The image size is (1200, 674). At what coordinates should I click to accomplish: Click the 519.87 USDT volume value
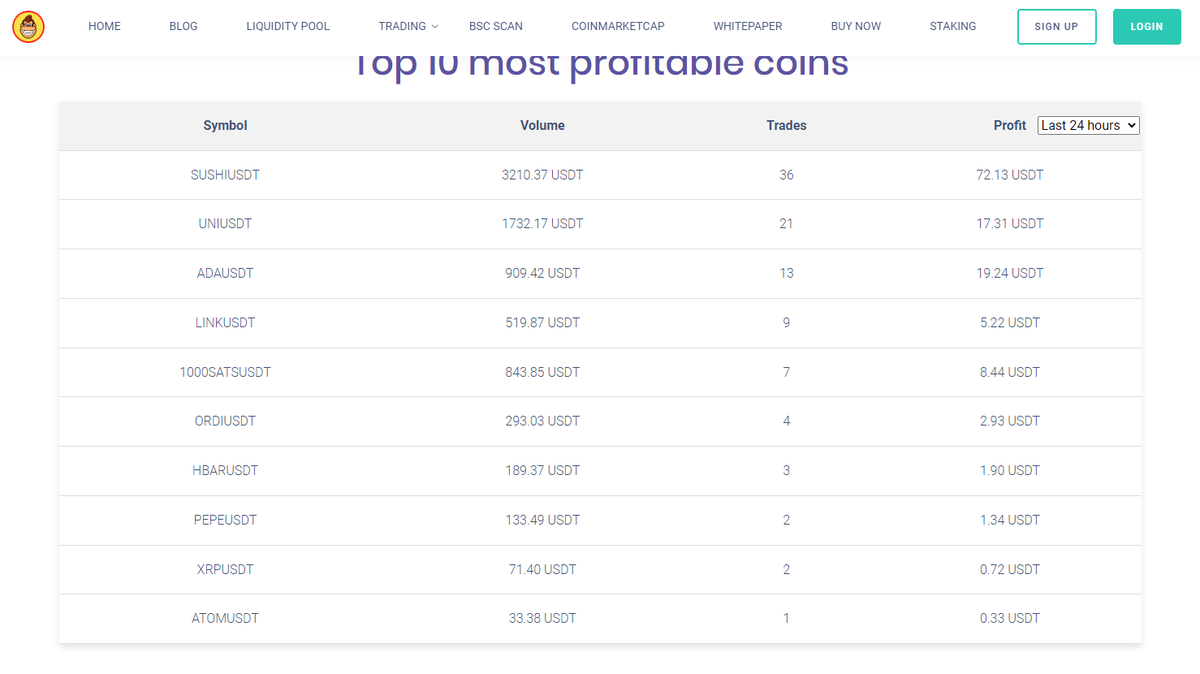pyautogui.click(x=542, y=323)
